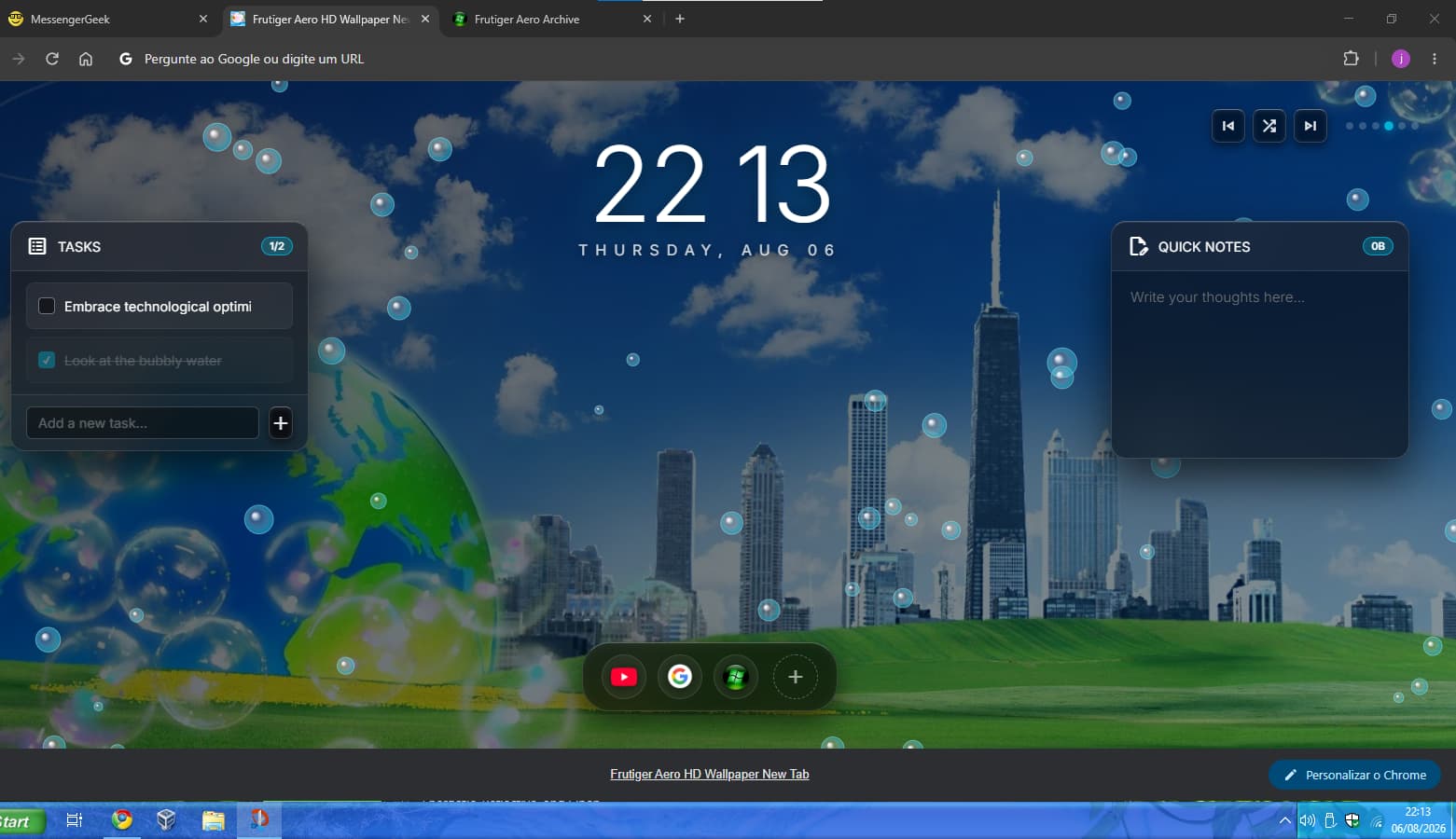
Task: Open the 'Frutiger Aero HD Wallpaper New Tab' link
Action: click(x=710, y=774)
